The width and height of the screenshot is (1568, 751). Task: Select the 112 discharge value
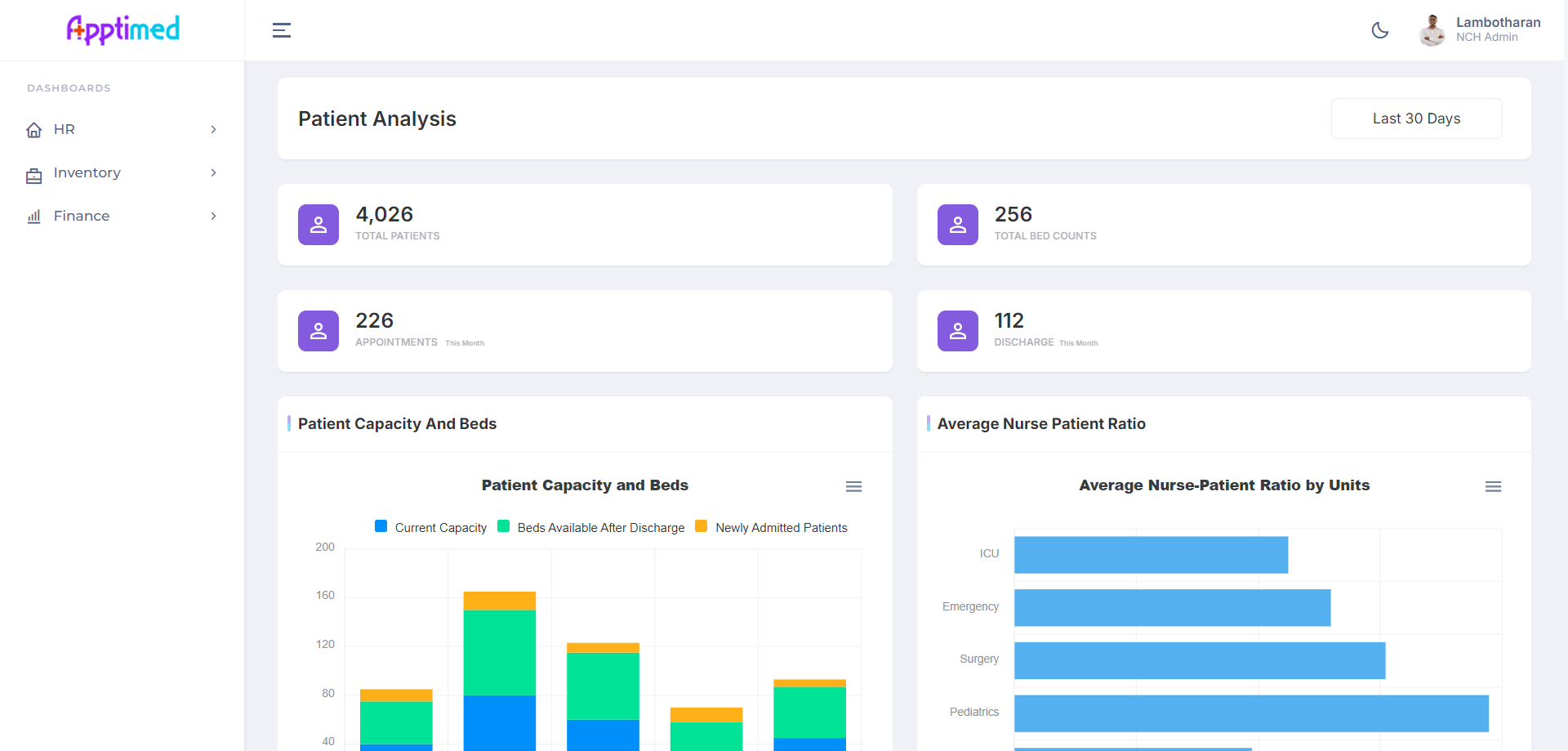coord(1009,320)
